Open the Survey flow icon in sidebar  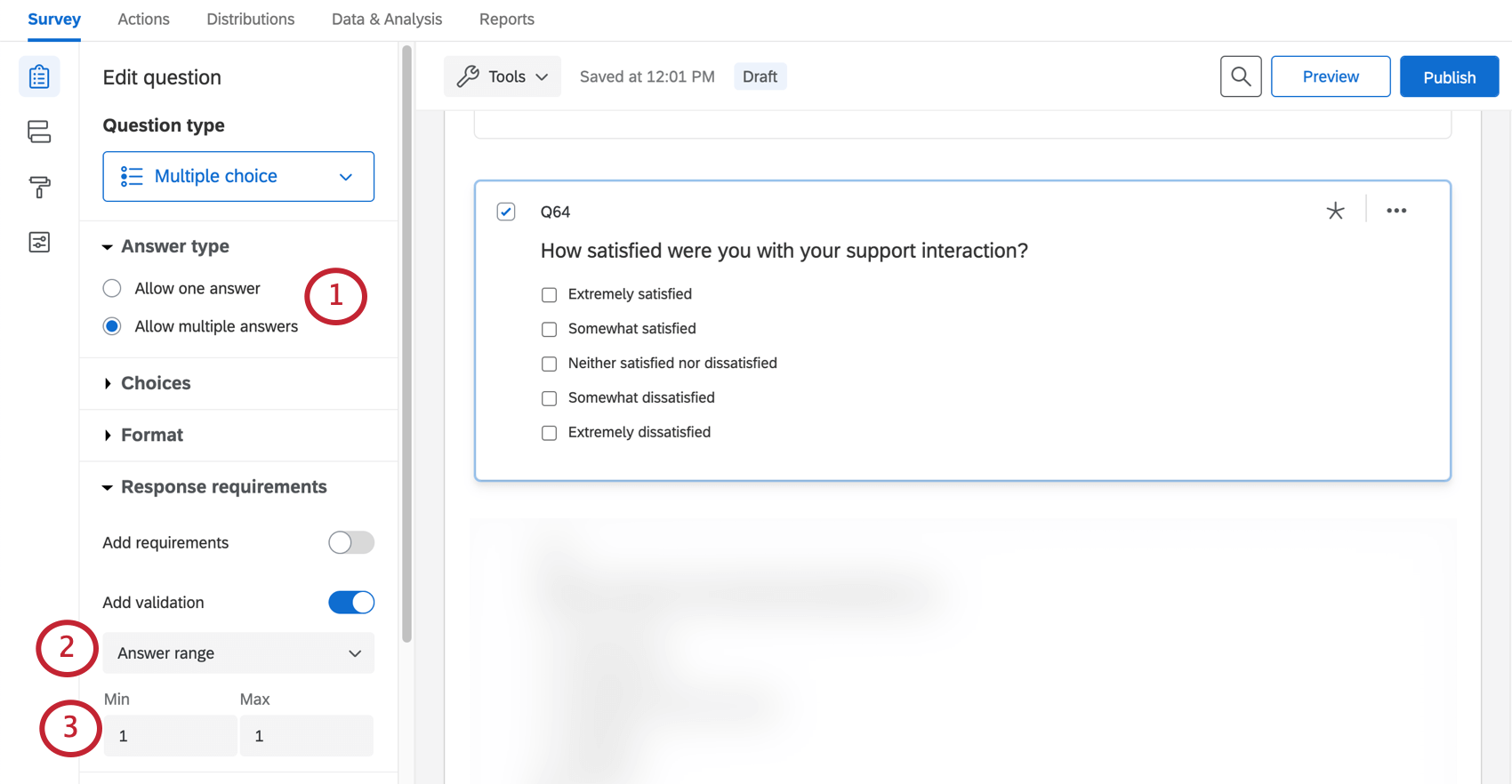(x=39, y=132)
